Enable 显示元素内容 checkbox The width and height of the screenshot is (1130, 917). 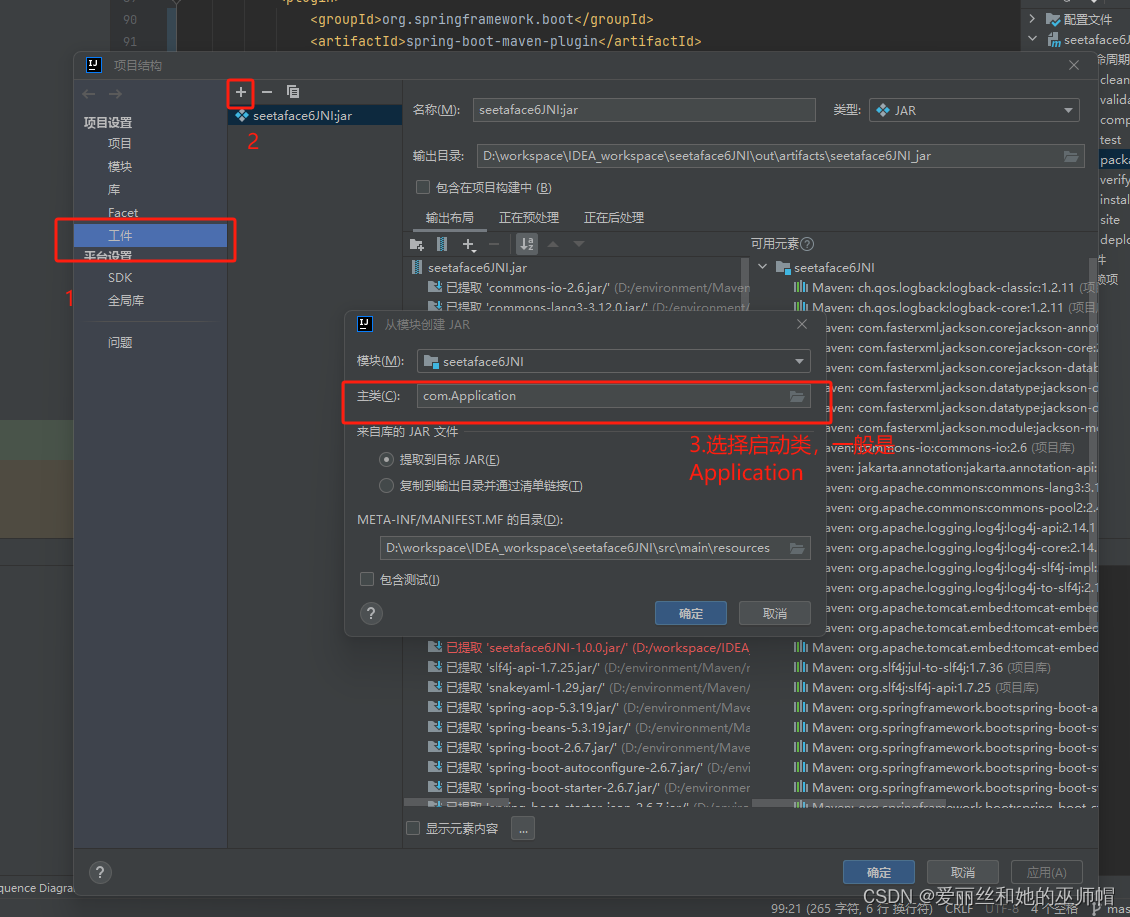(413, 828)
